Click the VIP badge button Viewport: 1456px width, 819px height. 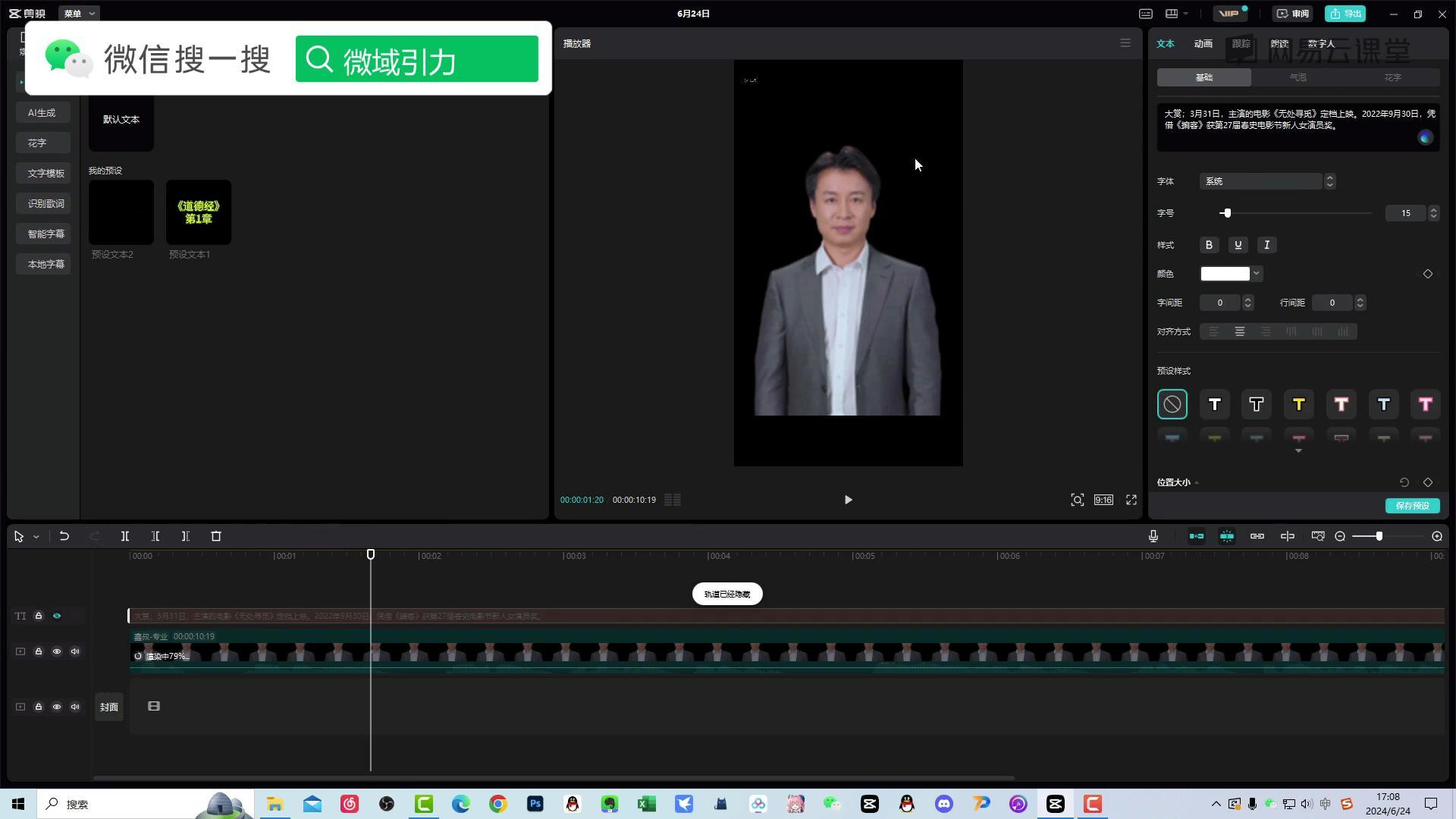pyautogui.click(x=1229, y=14)
